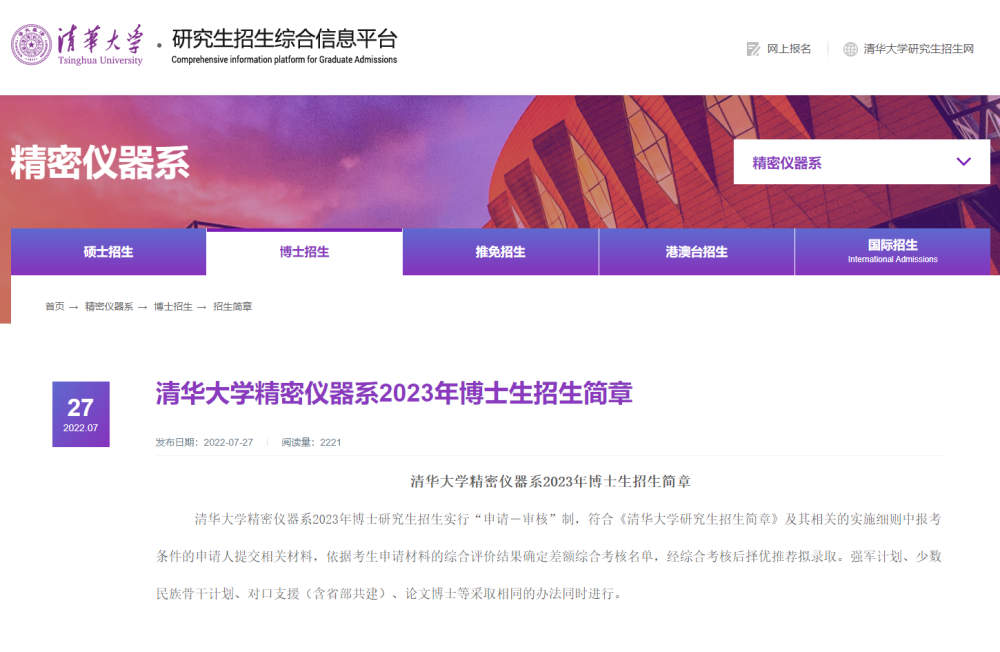Switch to the 硕士招生 tab
The image size is (1000, 652).
pyautogui.click(x=108, y=252)
